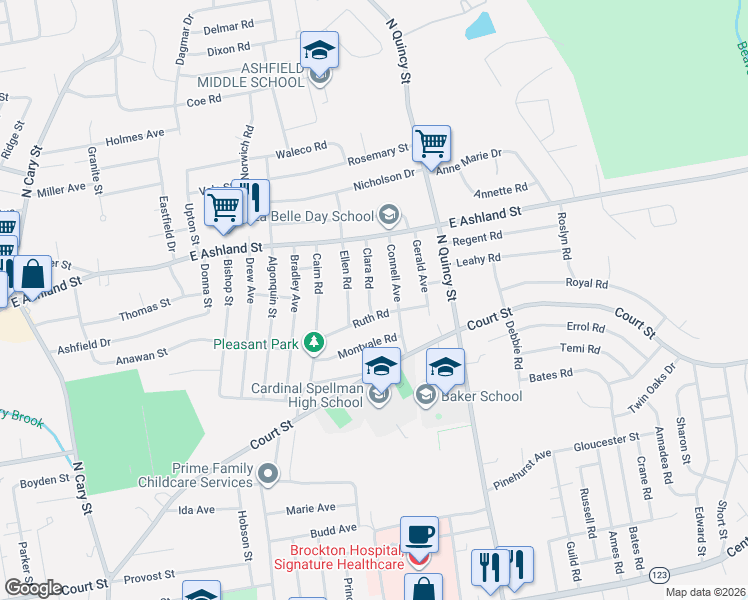The width and height of the screenshot is (748, 600).
Task: Click the Nicholson Dr street label
Action: click(384, 180)
